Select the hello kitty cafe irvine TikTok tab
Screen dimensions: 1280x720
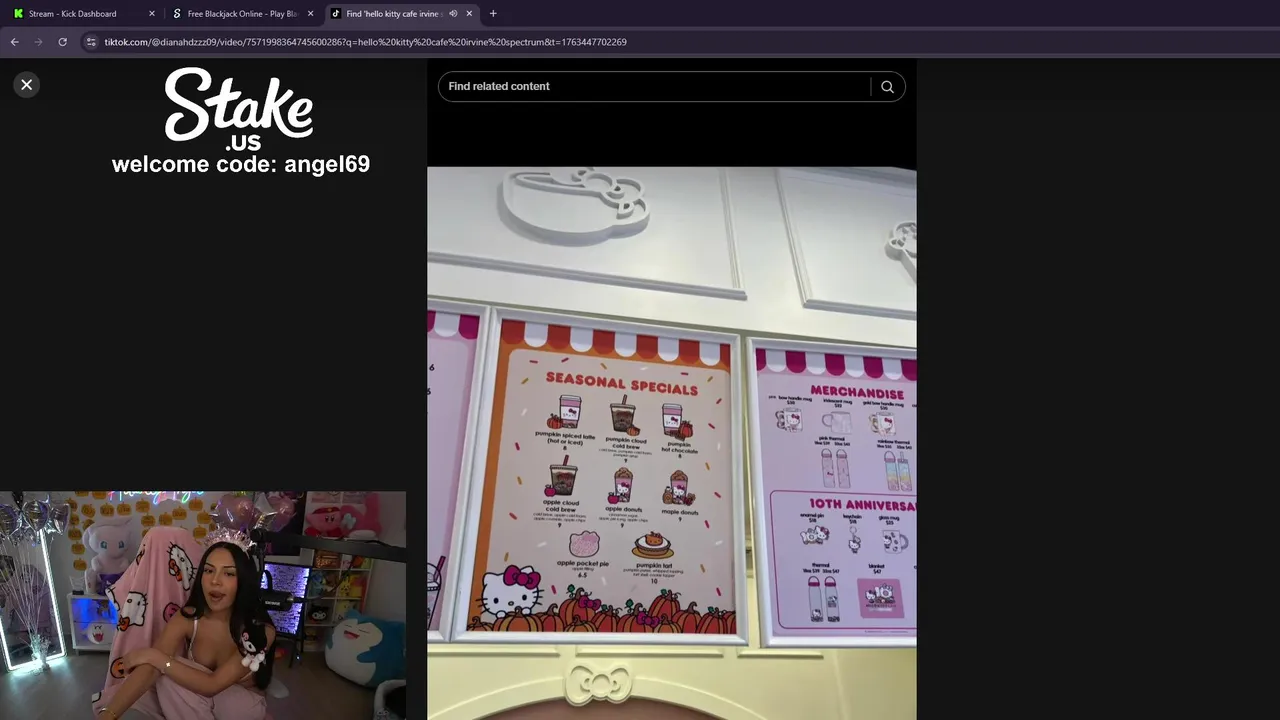tap(393, 14)
